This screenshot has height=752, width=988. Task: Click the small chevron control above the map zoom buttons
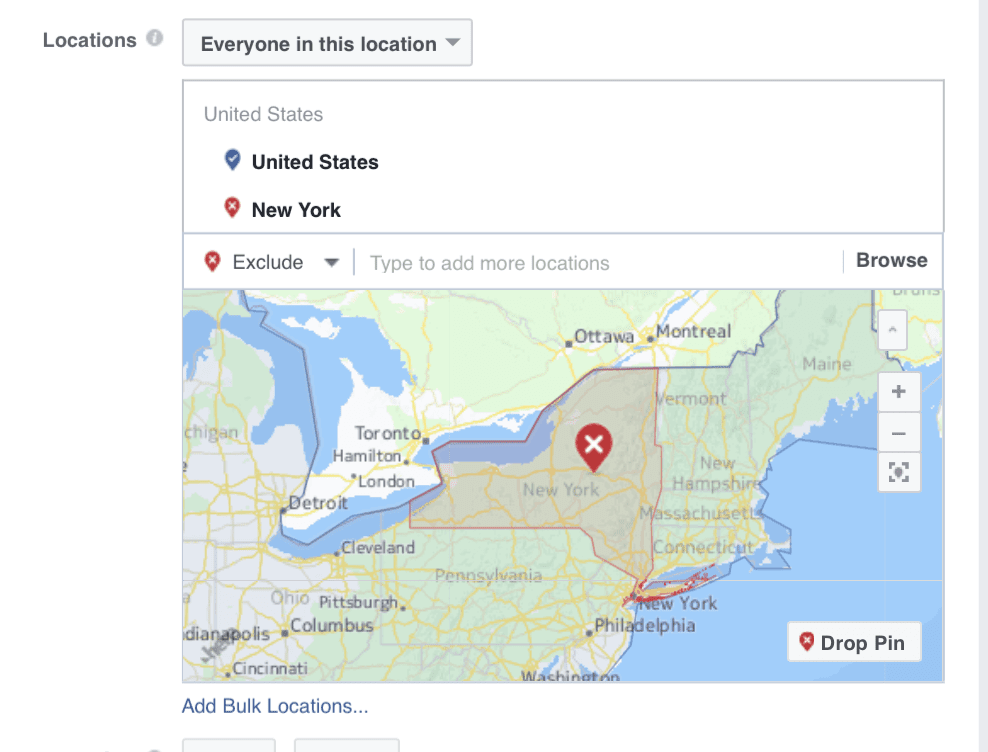coord(891,330)
